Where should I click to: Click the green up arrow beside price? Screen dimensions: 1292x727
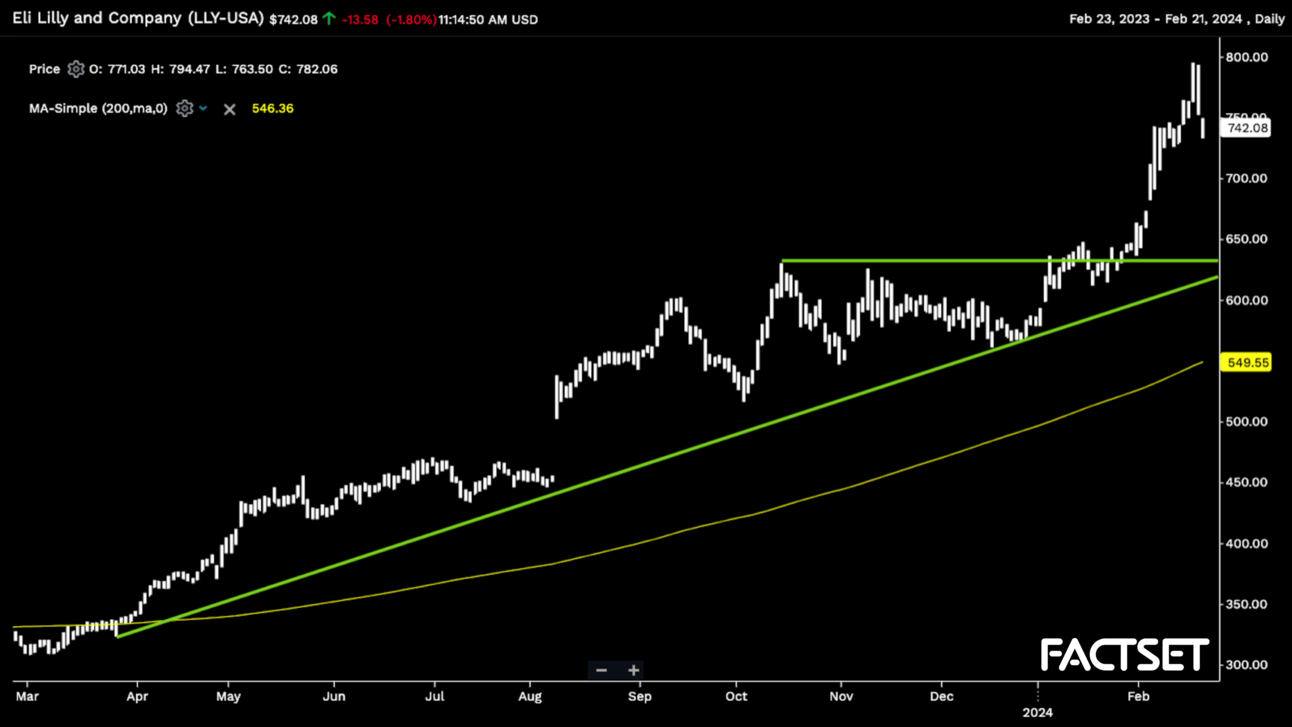tap(328, 18)
